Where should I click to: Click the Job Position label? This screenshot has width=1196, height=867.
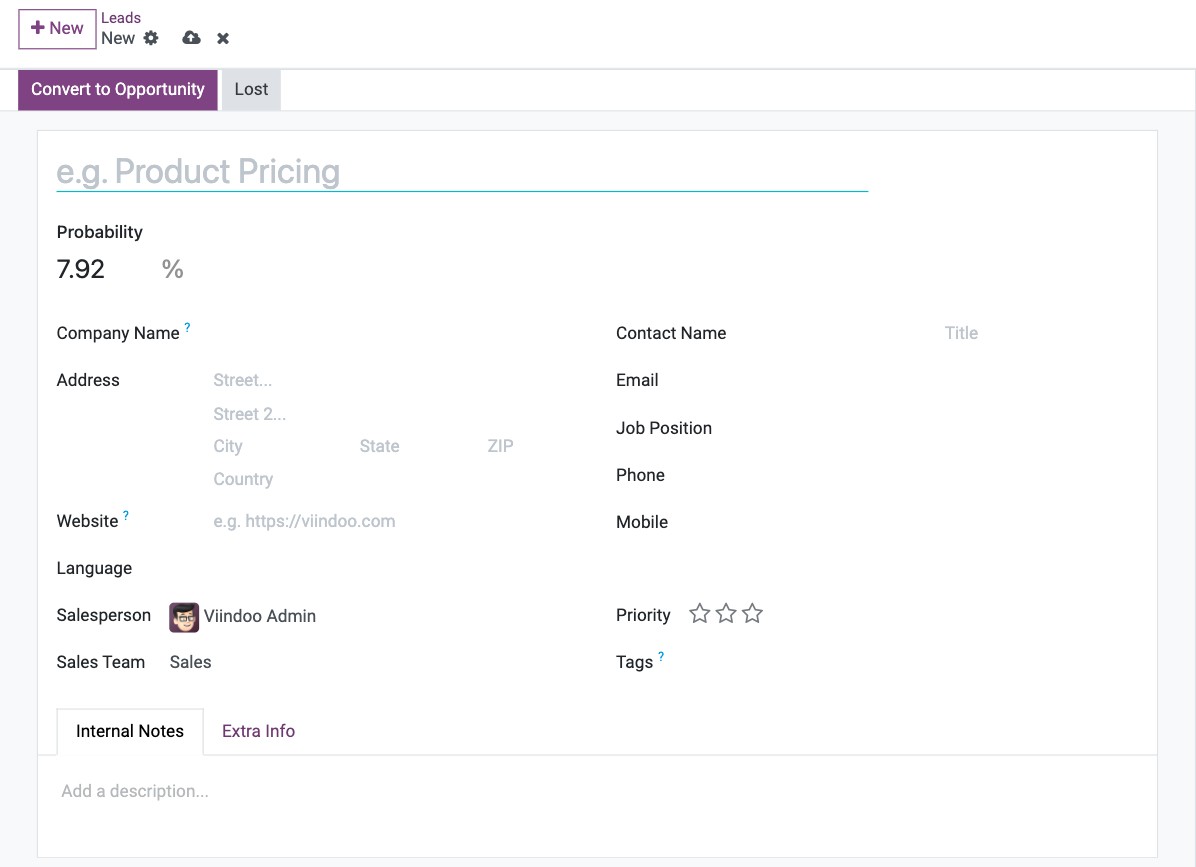pos(664,429)
